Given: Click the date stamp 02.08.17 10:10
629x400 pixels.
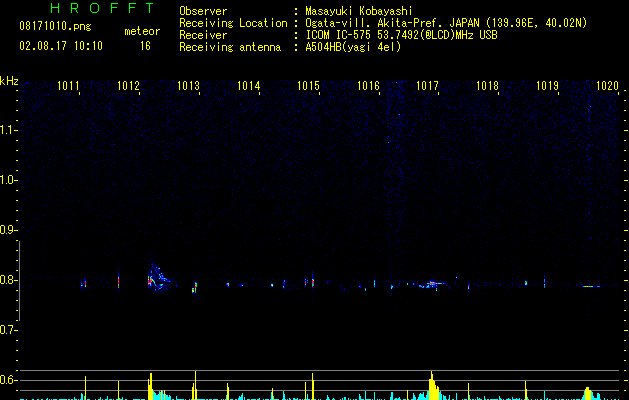Looking at the screenshot, I should coord(61,46).
